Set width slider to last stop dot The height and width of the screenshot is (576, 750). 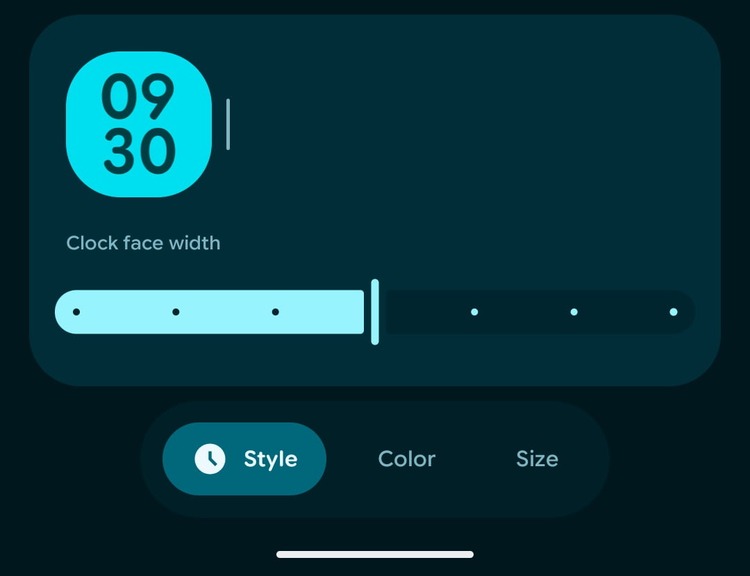(673, 312)
